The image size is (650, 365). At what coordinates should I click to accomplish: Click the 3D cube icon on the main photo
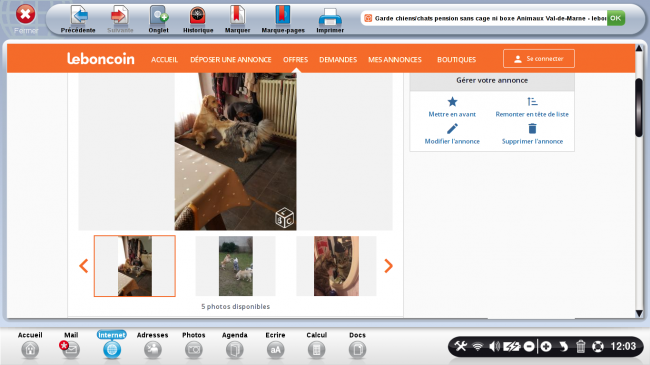(284, 217)
